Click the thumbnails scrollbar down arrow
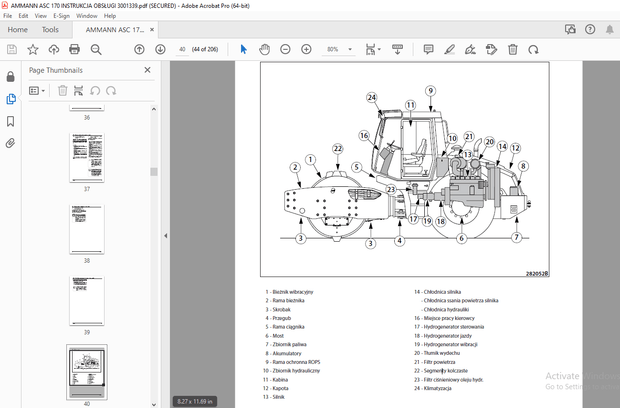This screenshot has height=408, width=620. click(154, 404)
